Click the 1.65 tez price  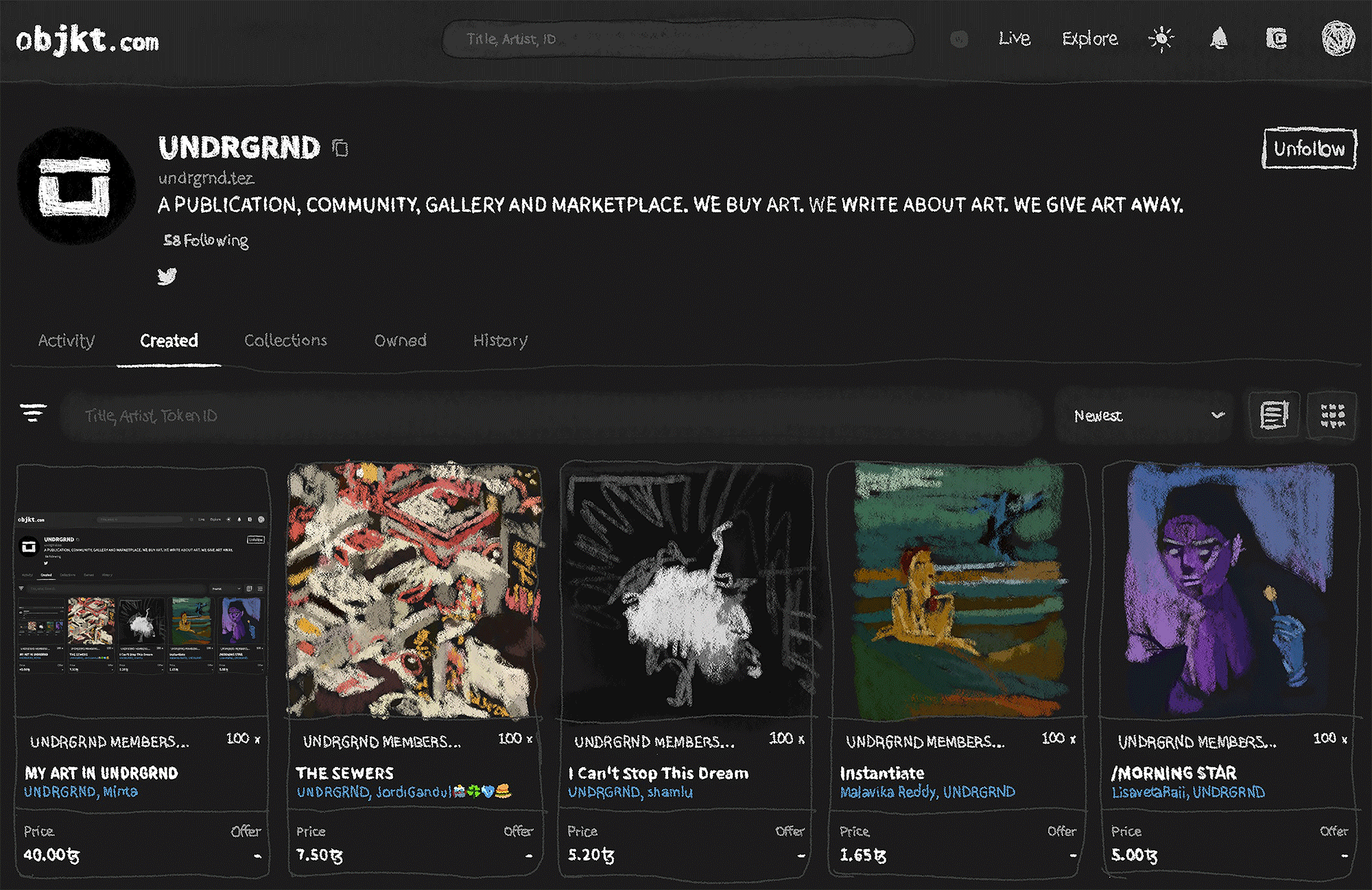(x=863, y=855)
